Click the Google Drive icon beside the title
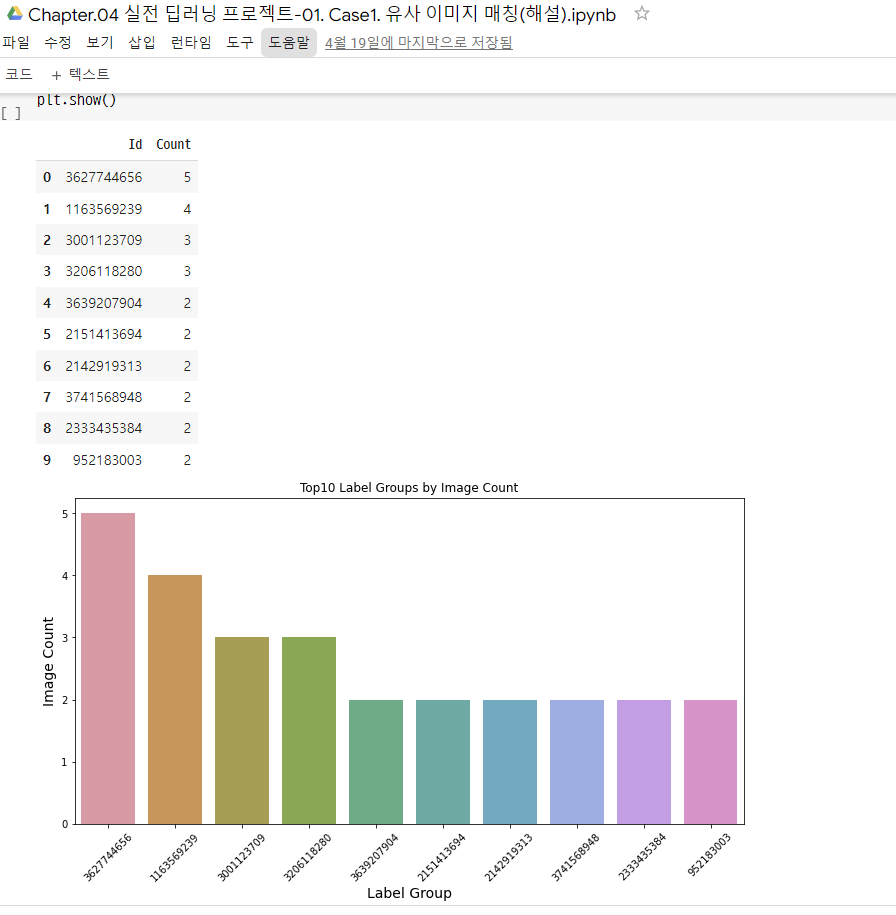This screenshot has height=915, width=896. tap(14, 13)
